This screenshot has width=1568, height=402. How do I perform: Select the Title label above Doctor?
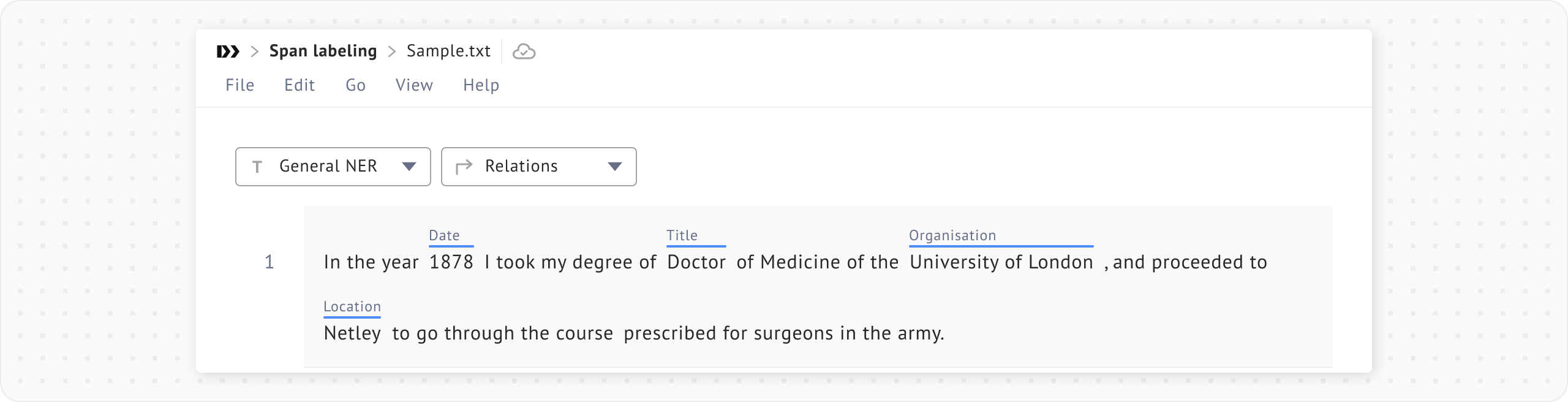click(682, 235)
